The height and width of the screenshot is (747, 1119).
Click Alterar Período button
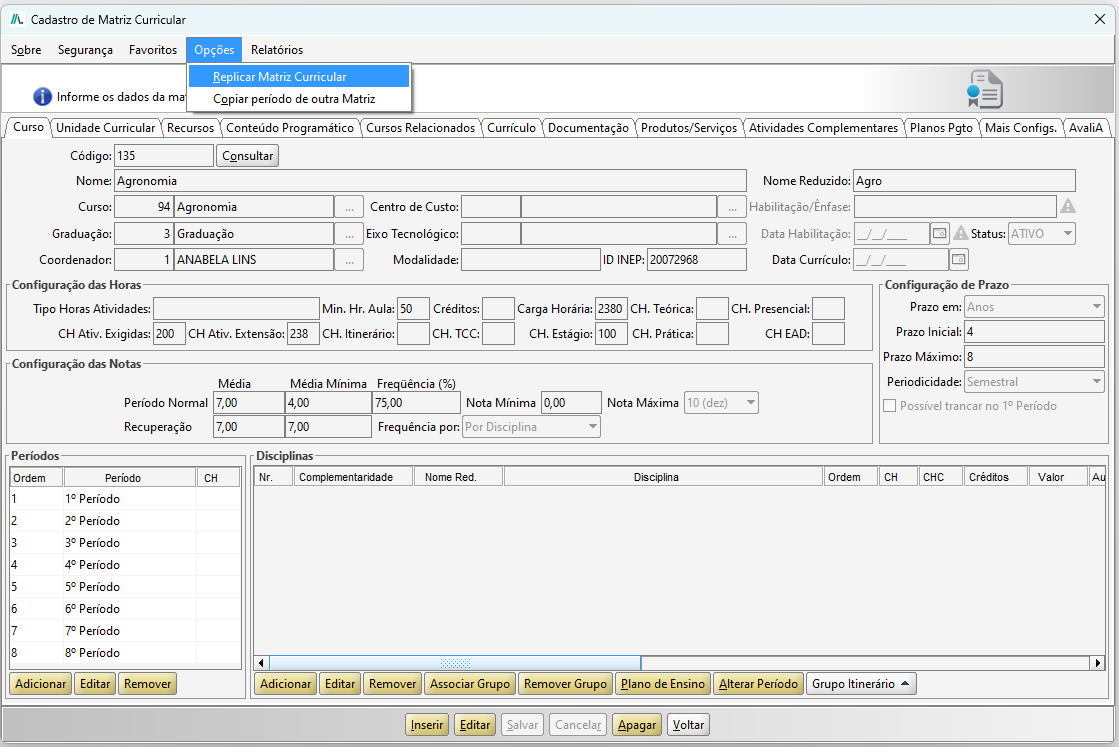coord(758,684)
